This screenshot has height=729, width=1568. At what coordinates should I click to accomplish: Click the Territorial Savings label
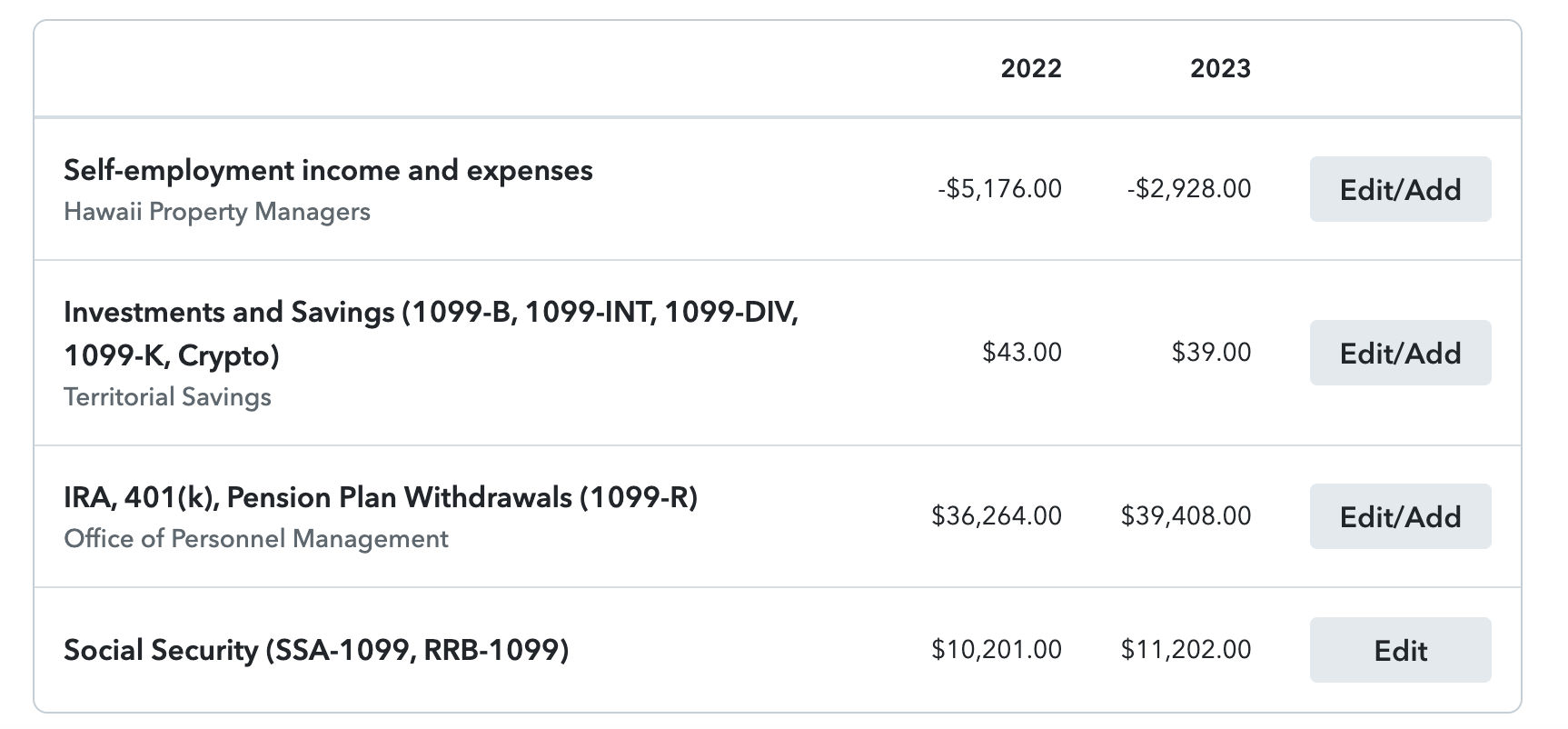pos(167,397)
